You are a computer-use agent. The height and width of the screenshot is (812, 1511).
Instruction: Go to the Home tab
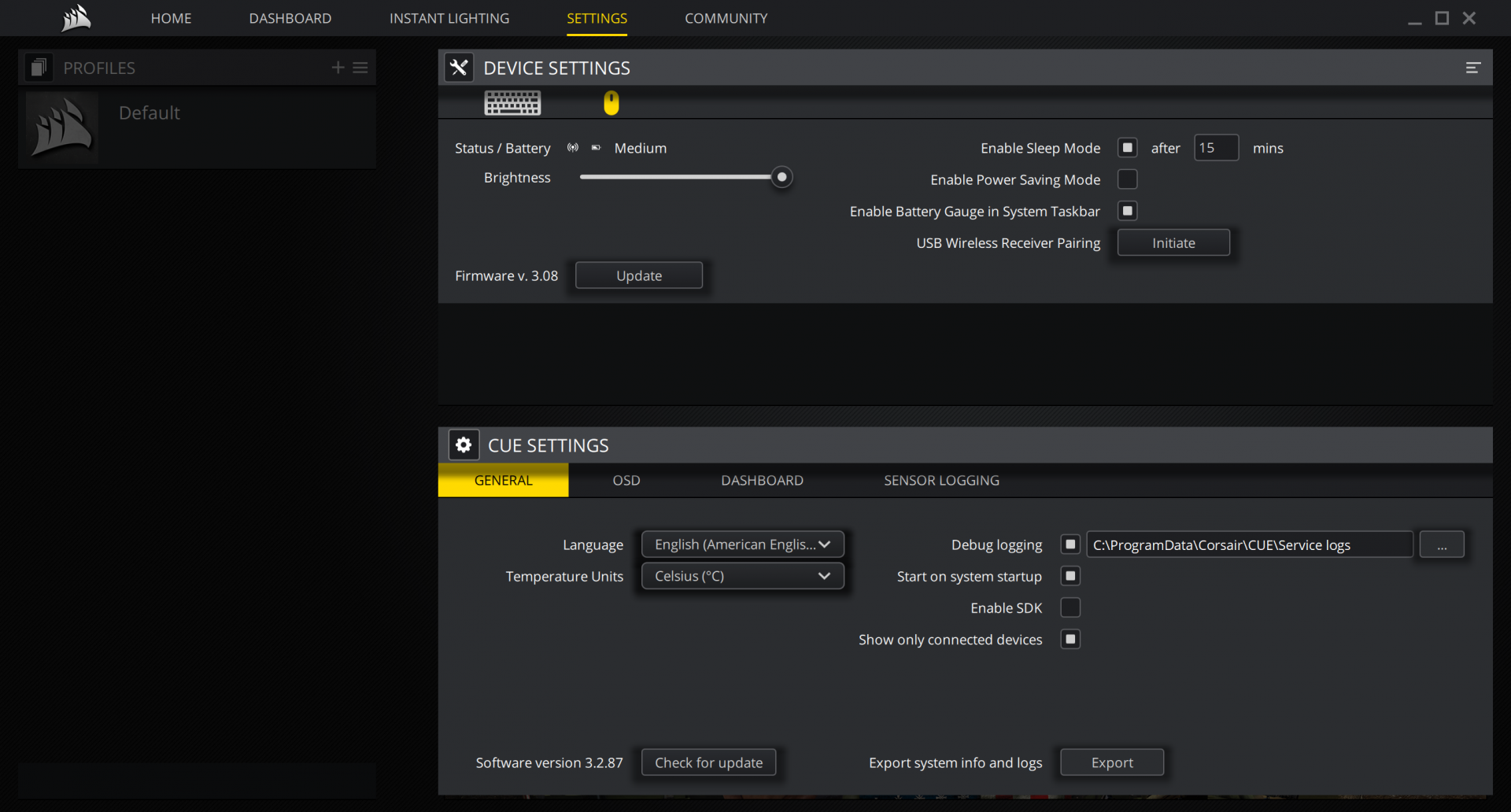point(171,18)
